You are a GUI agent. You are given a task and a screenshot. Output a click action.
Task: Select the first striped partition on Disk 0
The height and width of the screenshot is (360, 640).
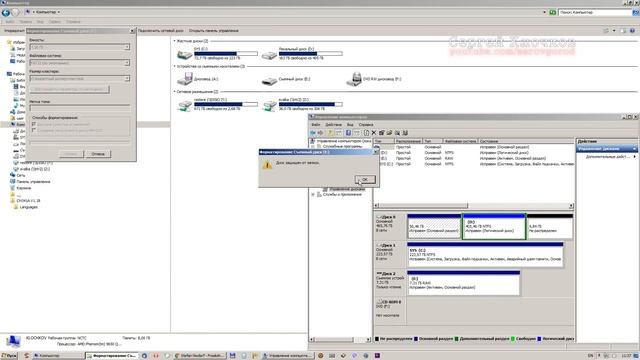point(434,226)
